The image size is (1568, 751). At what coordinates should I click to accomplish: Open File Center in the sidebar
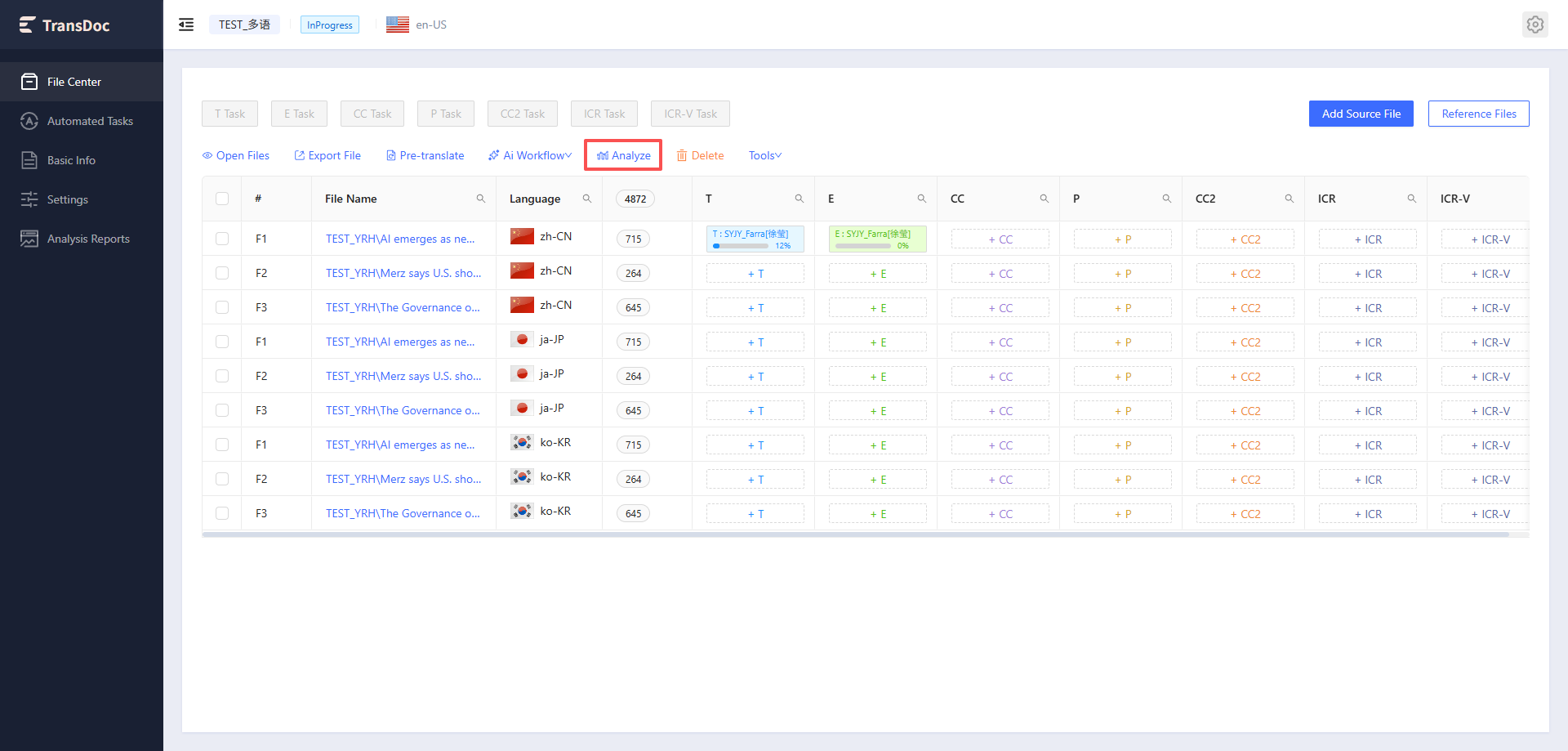[82, 82]
